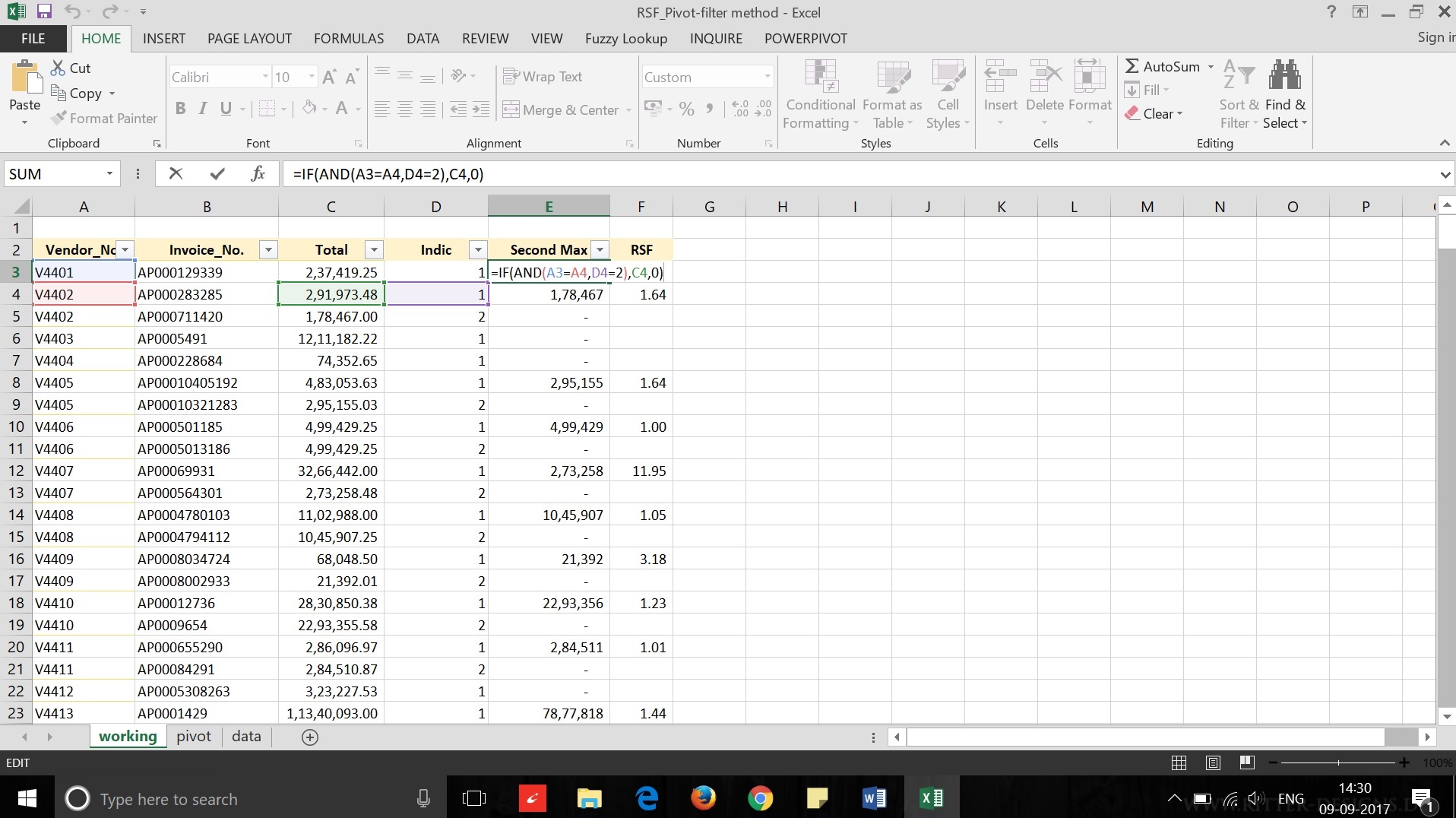Open the Invoice_No. filter dropdown
1456x818 pixels.
267,250
